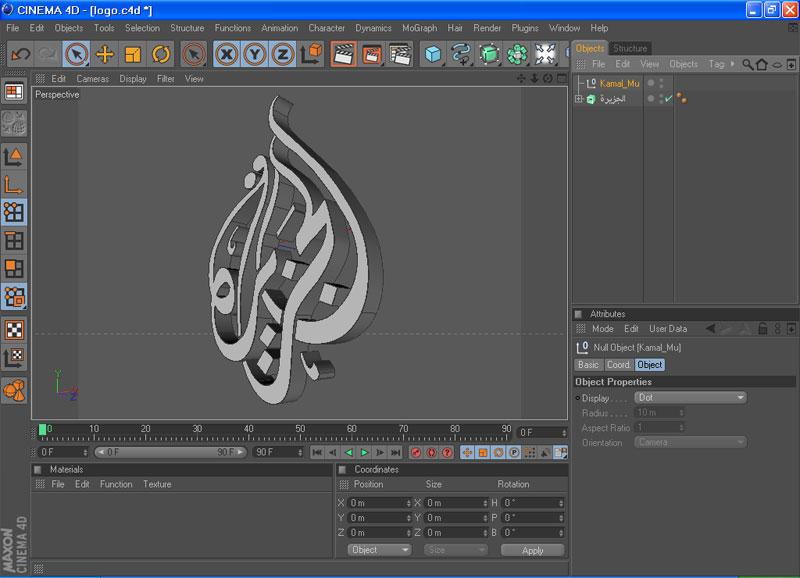Click the Rotation H input field
Image resolution: width=800 pixels, height=578 pixels.
point(532,503)
